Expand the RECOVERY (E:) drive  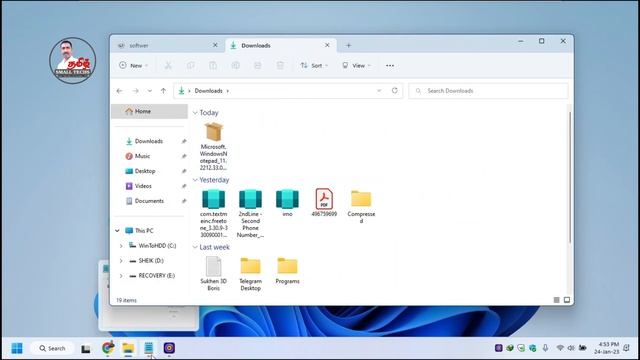(x=121, y=276)
